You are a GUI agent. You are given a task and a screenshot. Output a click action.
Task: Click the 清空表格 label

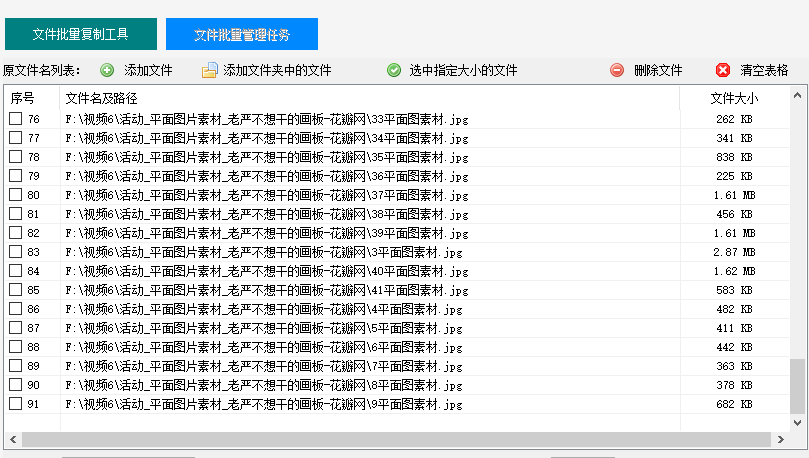coord(764,70)
